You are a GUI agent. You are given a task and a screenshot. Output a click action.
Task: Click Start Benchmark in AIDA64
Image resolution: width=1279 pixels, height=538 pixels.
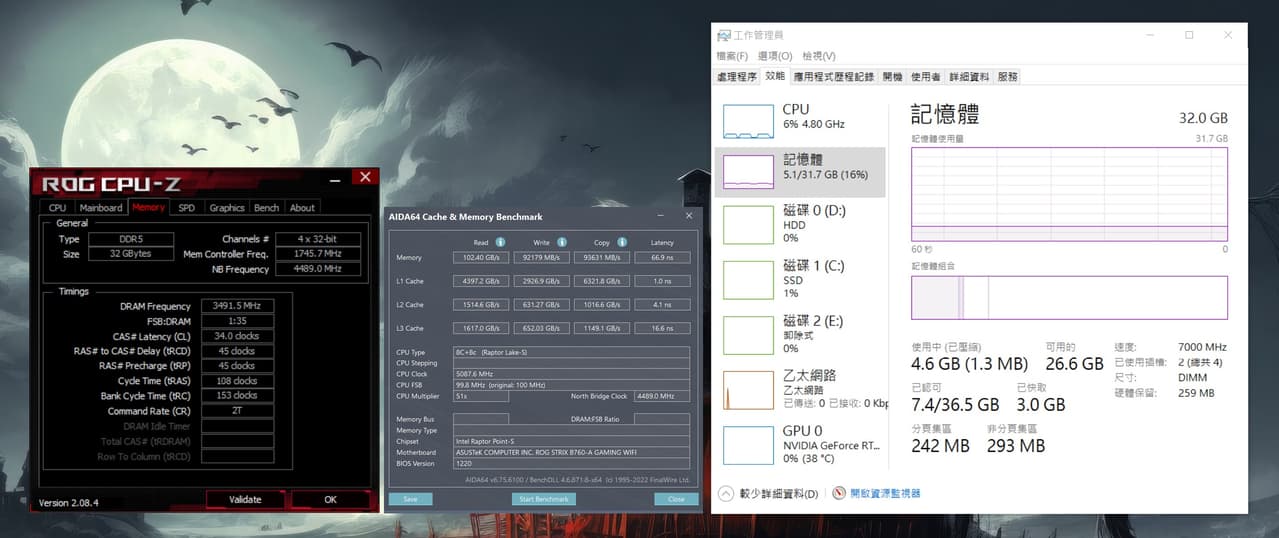(x=544, y=499)
